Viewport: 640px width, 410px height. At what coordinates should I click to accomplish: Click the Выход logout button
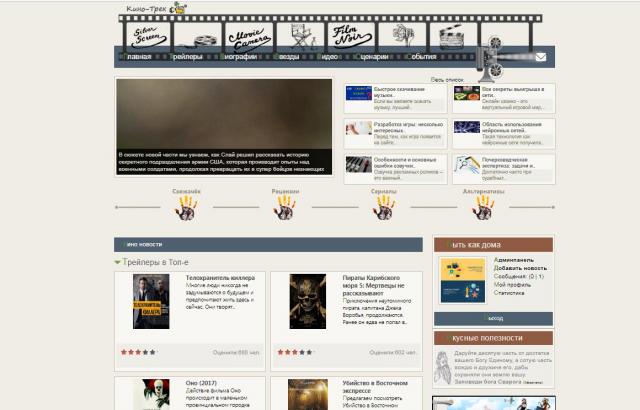(x=493, y=318)
